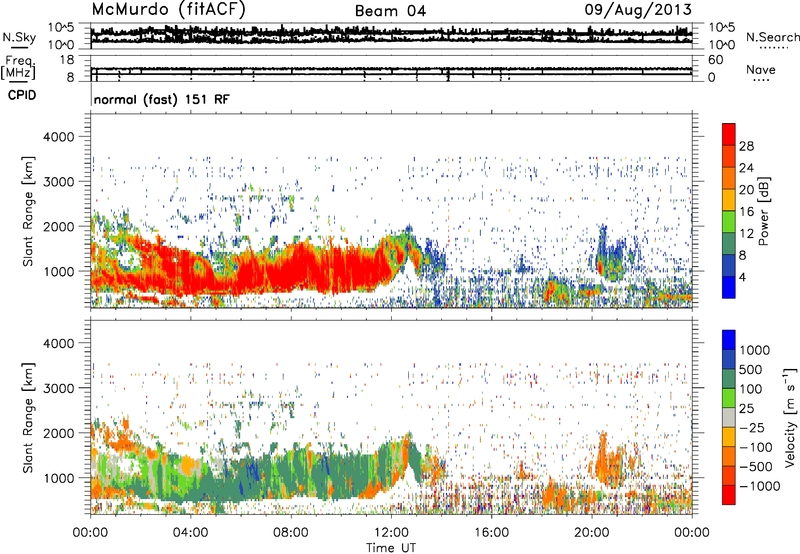Click the "Power [dB]" colorbar title
The image size is (800, 554).
tap(763, 211)
